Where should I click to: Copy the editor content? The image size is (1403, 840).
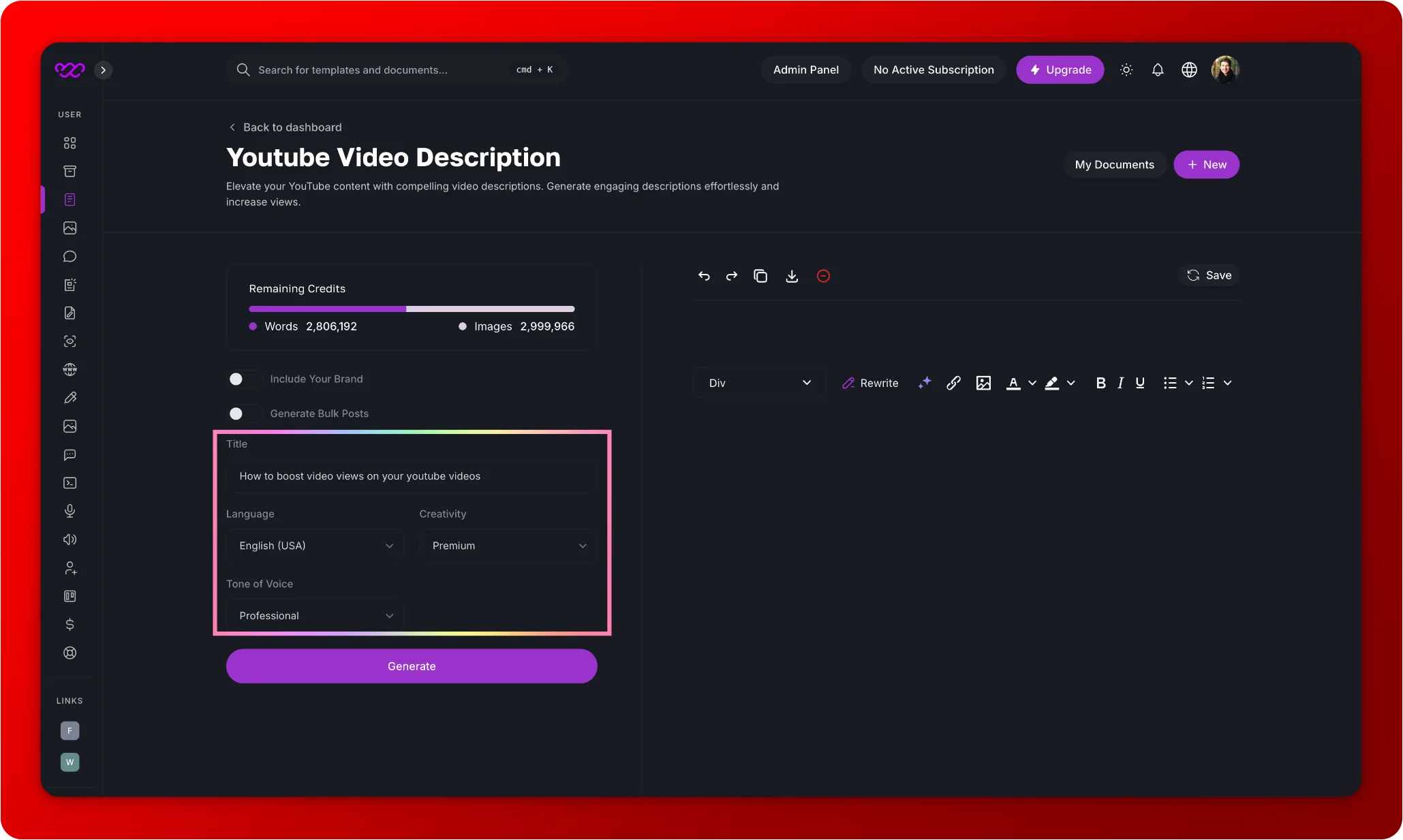tap(760, 276)
